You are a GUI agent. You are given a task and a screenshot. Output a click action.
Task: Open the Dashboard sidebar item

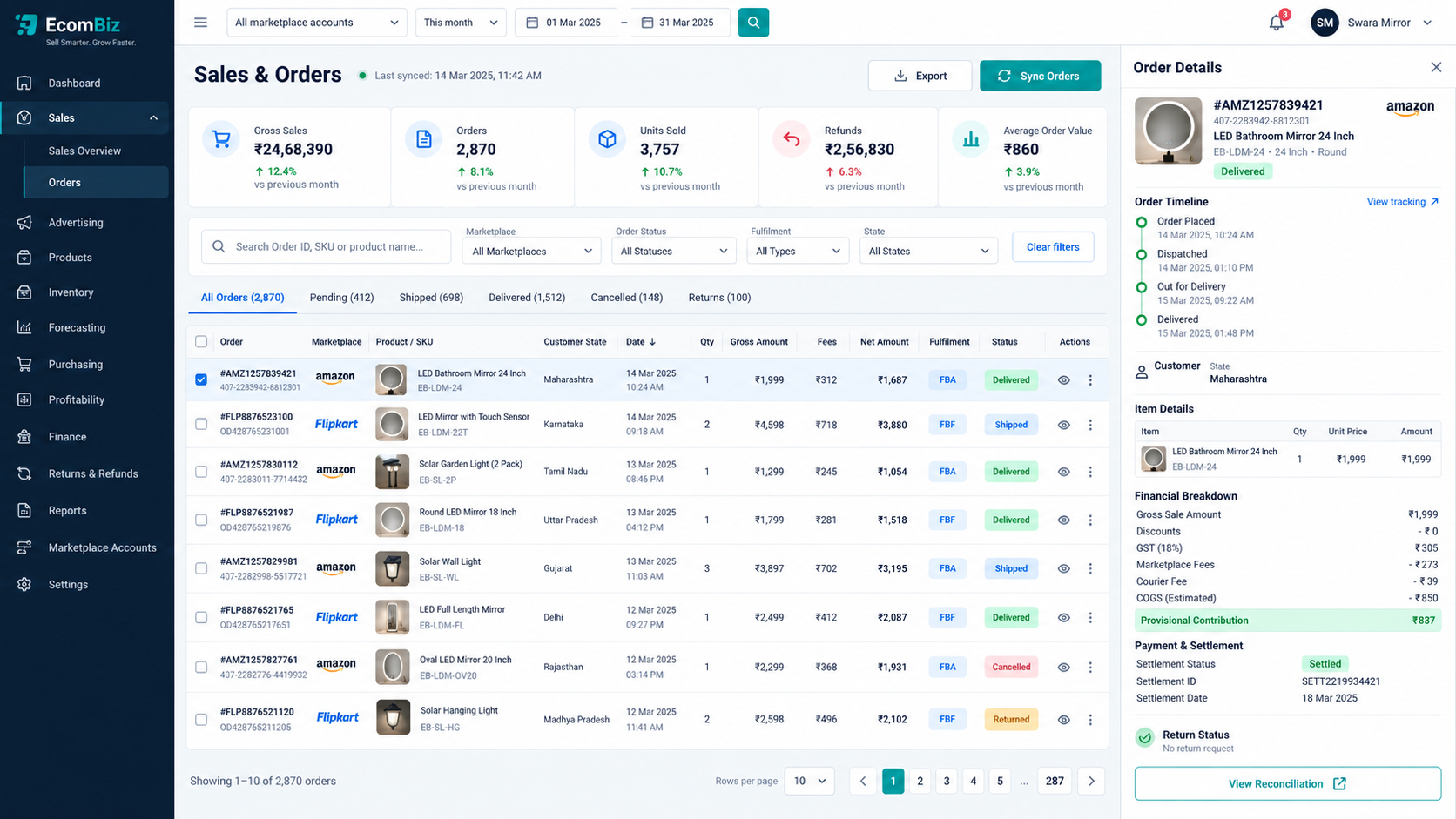click(87, 83)
